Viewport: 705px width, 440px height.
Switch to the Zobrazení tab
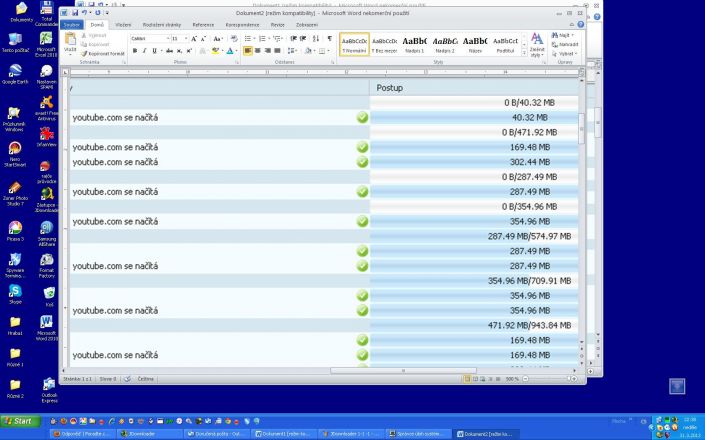[x=307, y=25]
